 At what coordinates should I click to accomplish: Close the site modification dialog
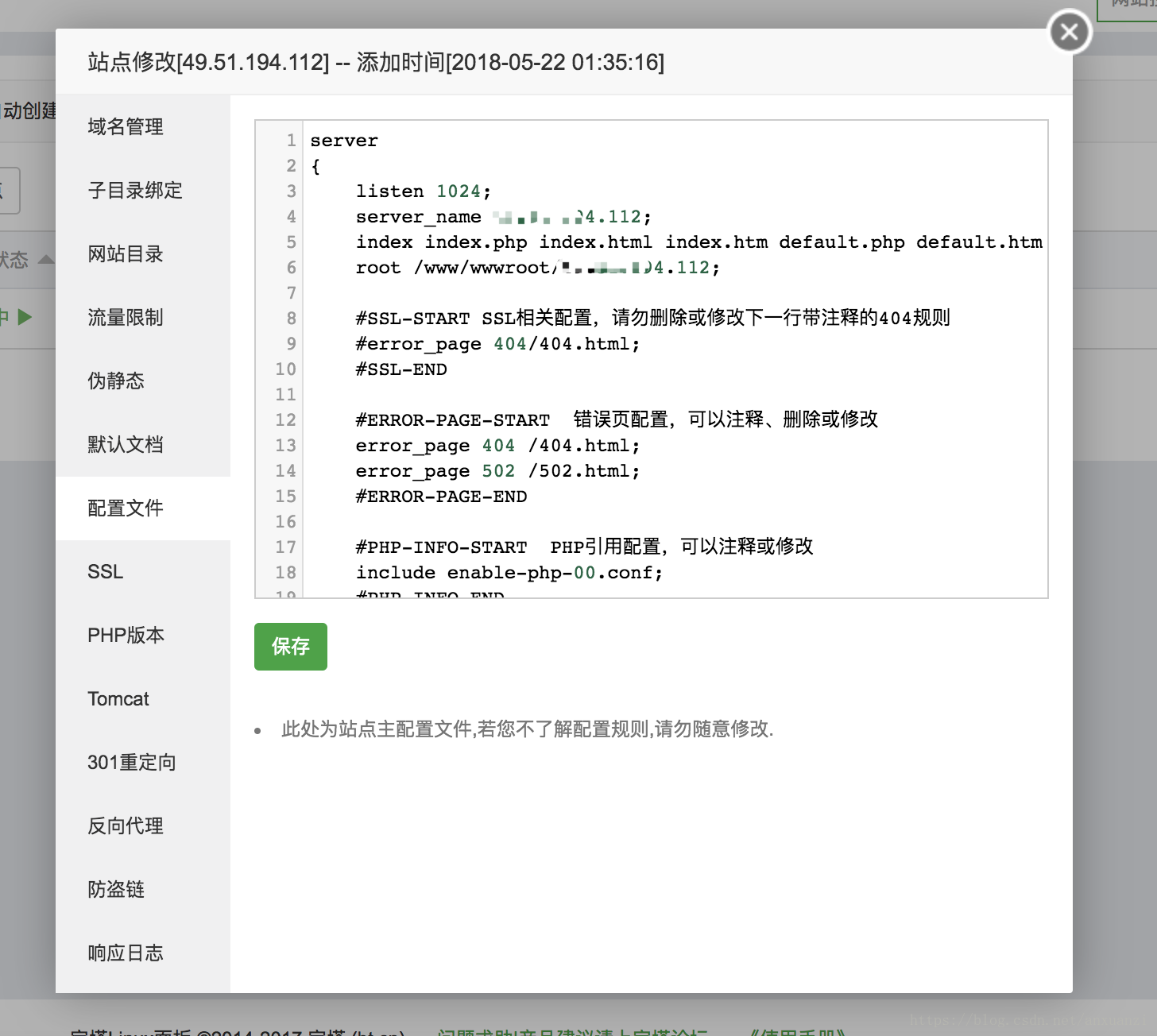(x=1070, y=32)
